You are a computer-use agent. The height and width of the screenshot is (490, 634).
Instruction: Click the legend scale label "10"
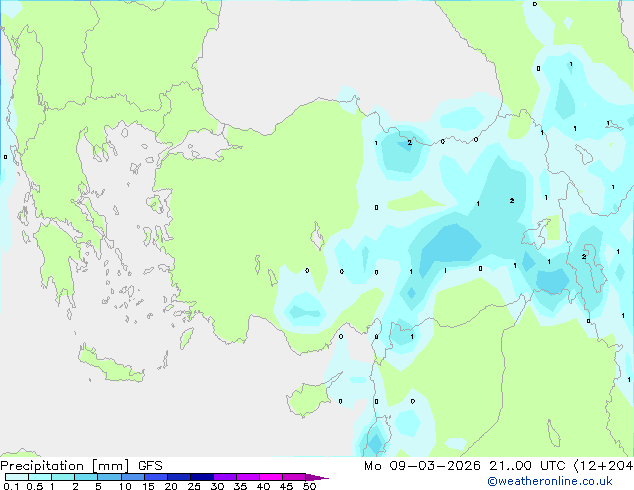point(125,486)
